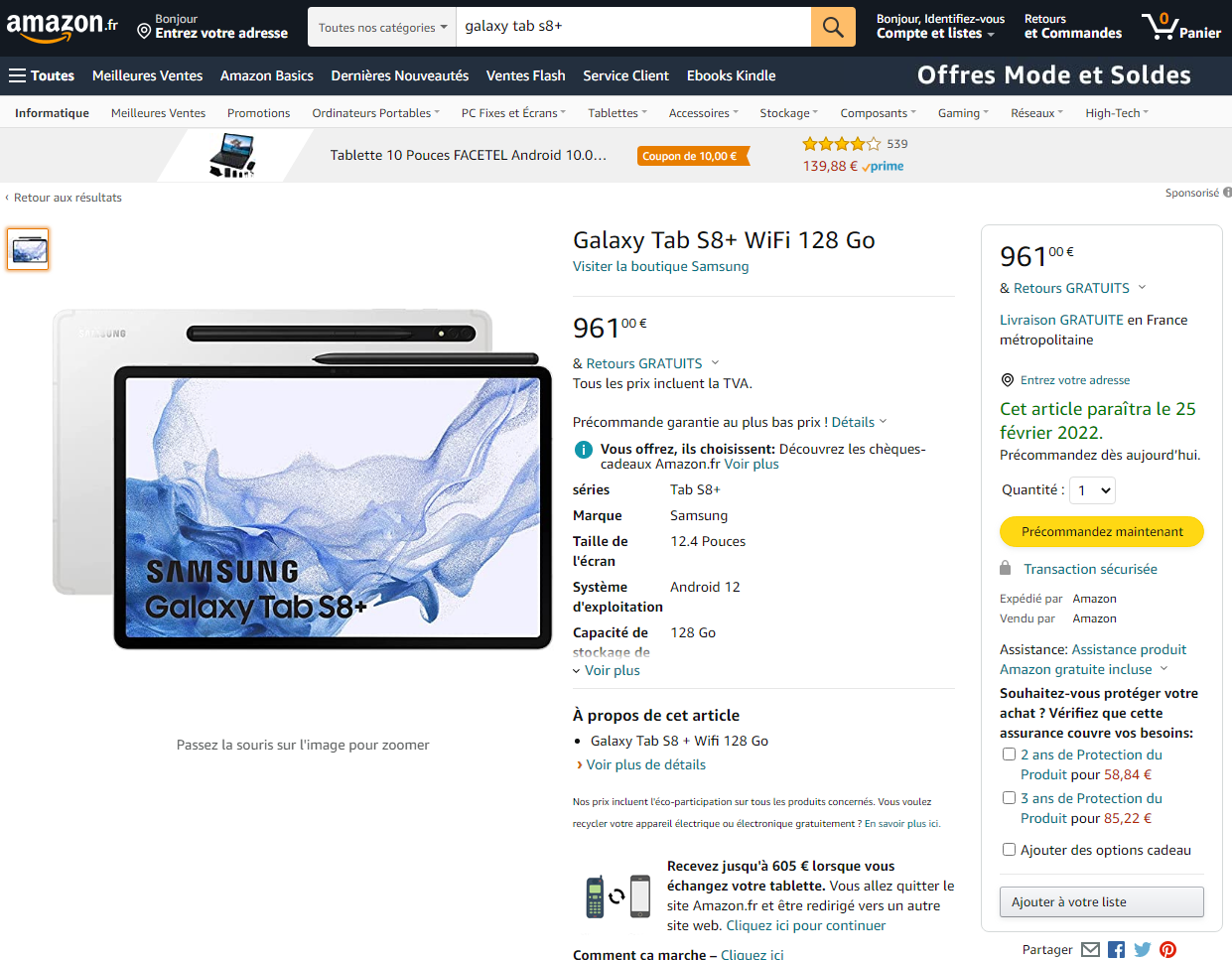Open the shopping cart Panier icon
This screenshot has width=1232, height=960.
1180,27
